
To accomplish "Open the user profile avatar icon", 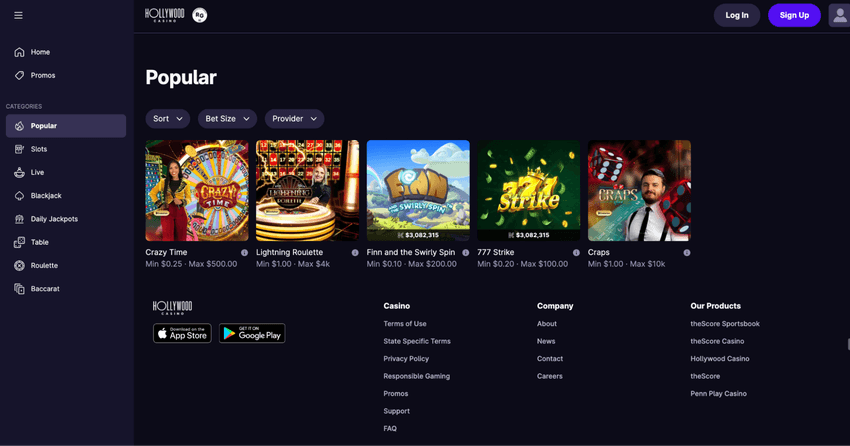I will [x=839, y=15].
